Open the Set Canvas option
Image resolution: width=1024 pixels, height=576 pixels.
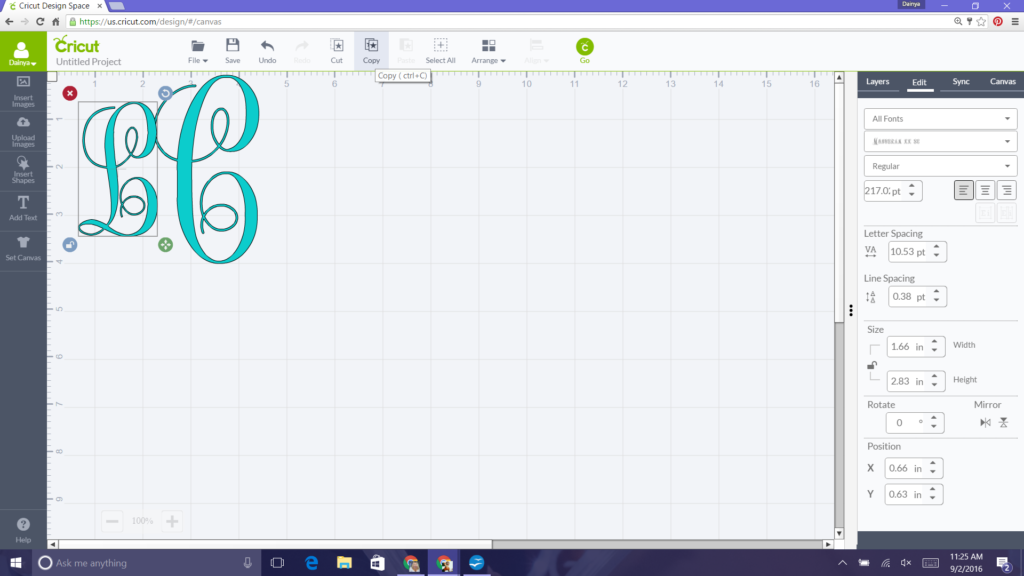23,249
